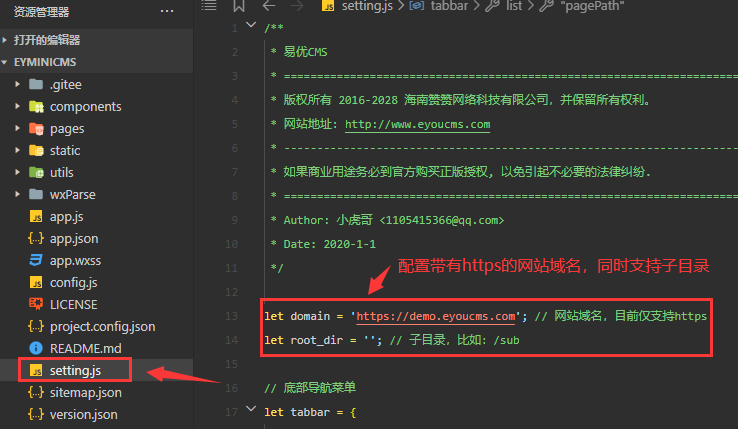The width and height of the screenshot is (738, 429).
Task: Expand the static folder arrow
Action: [x=17, y=150]
